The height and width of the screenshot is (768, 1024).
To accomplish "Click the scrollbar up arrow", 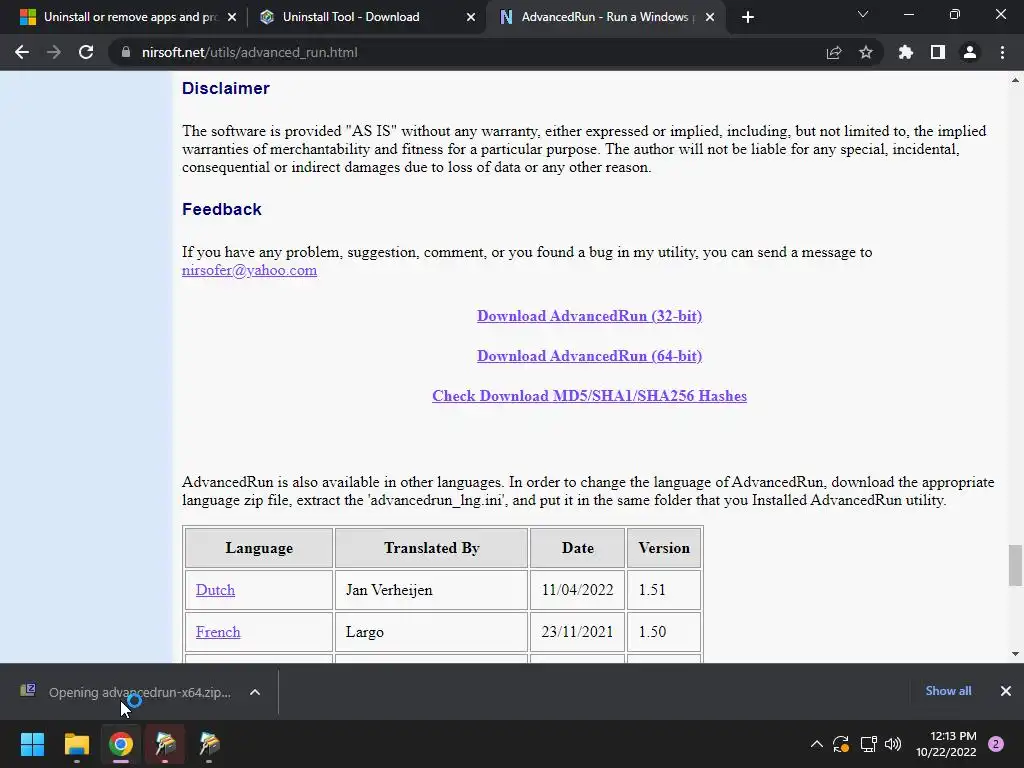I will [1015, 80].
